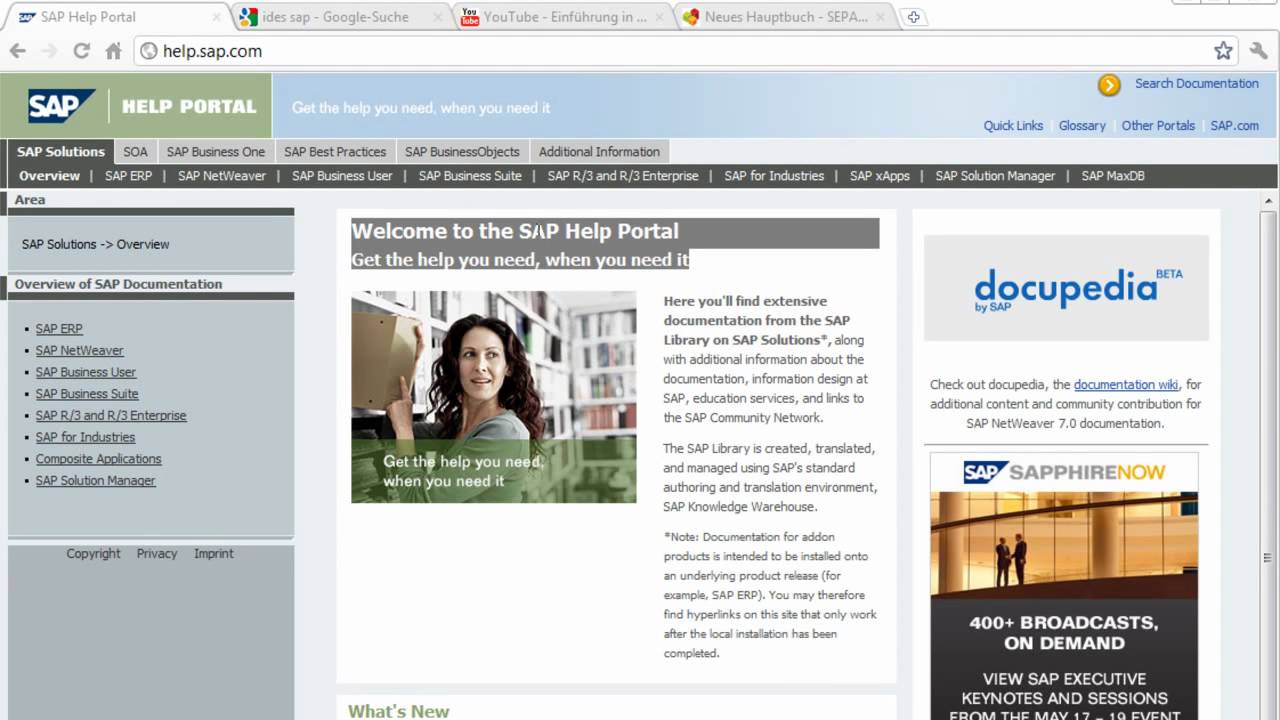Open the SAP.com link
Screen dimensions: 1280x720
click(x=1234, y=126)
